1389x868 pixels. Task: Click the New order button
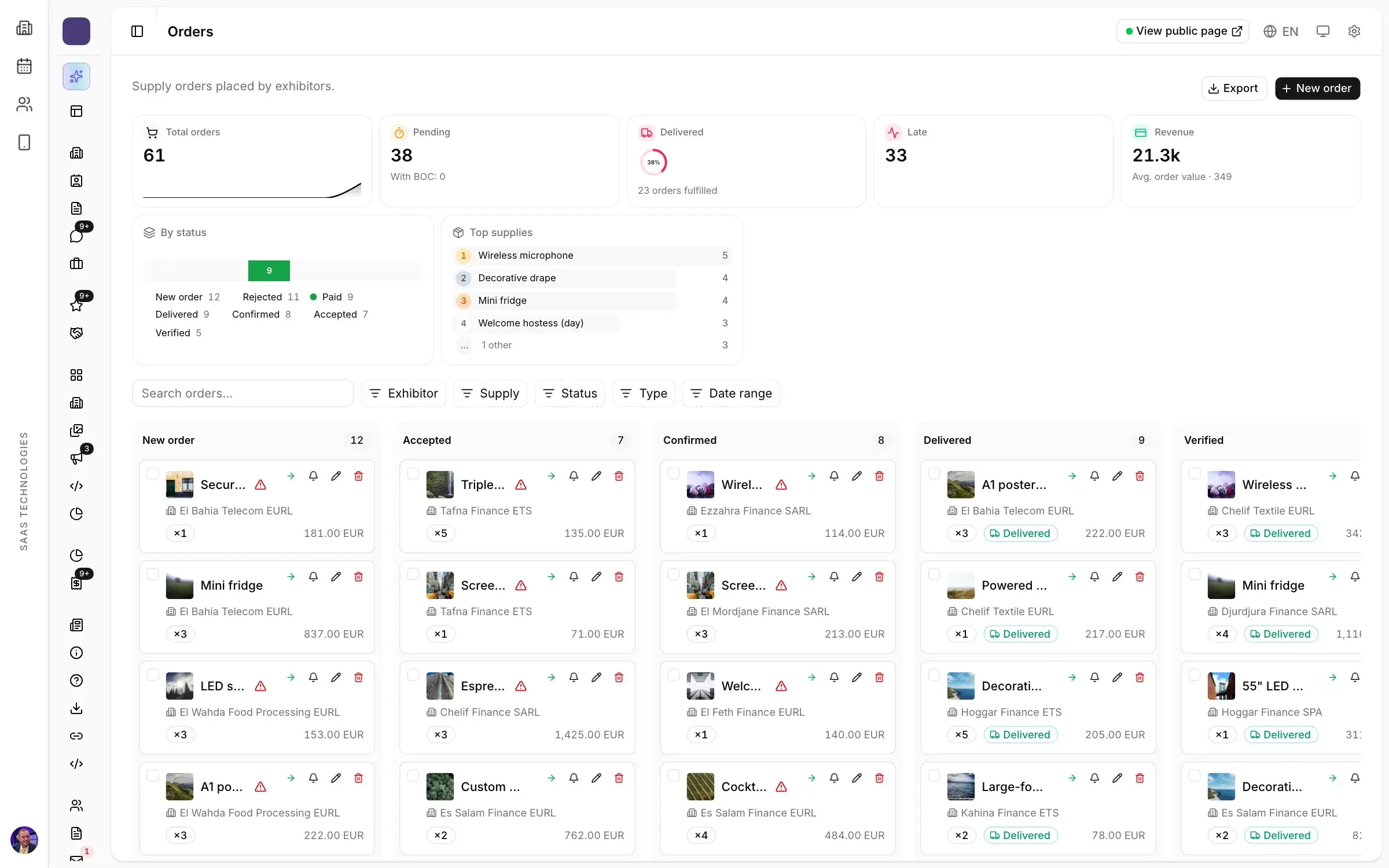tap(1317, 89)
